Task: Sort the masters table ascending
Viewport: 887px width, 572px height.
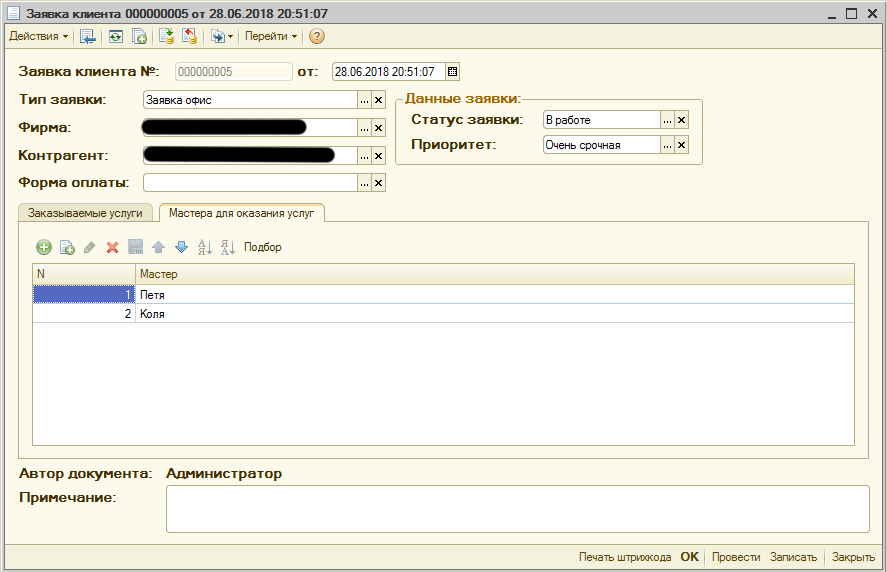Action: (205, 247)
